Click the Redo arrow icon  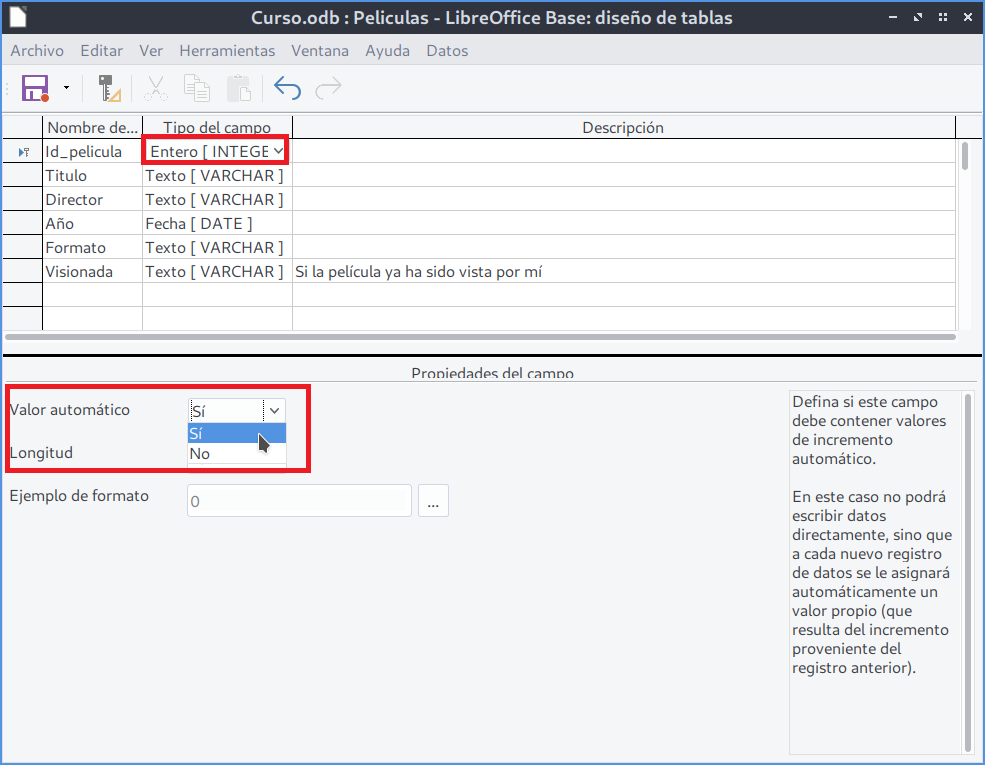click(328, 88)
